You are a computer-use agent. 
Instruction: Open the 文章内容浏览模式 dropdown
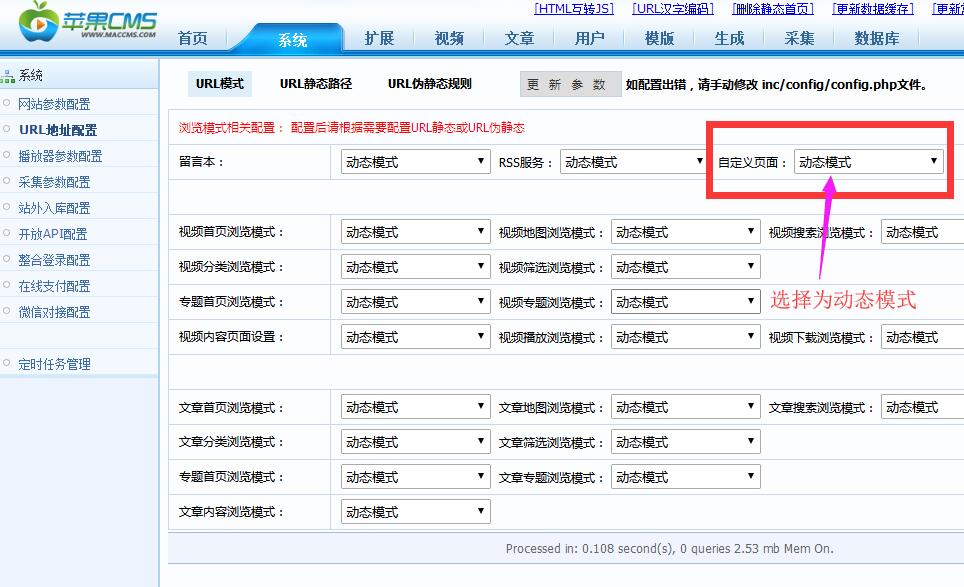coord(414,511)
